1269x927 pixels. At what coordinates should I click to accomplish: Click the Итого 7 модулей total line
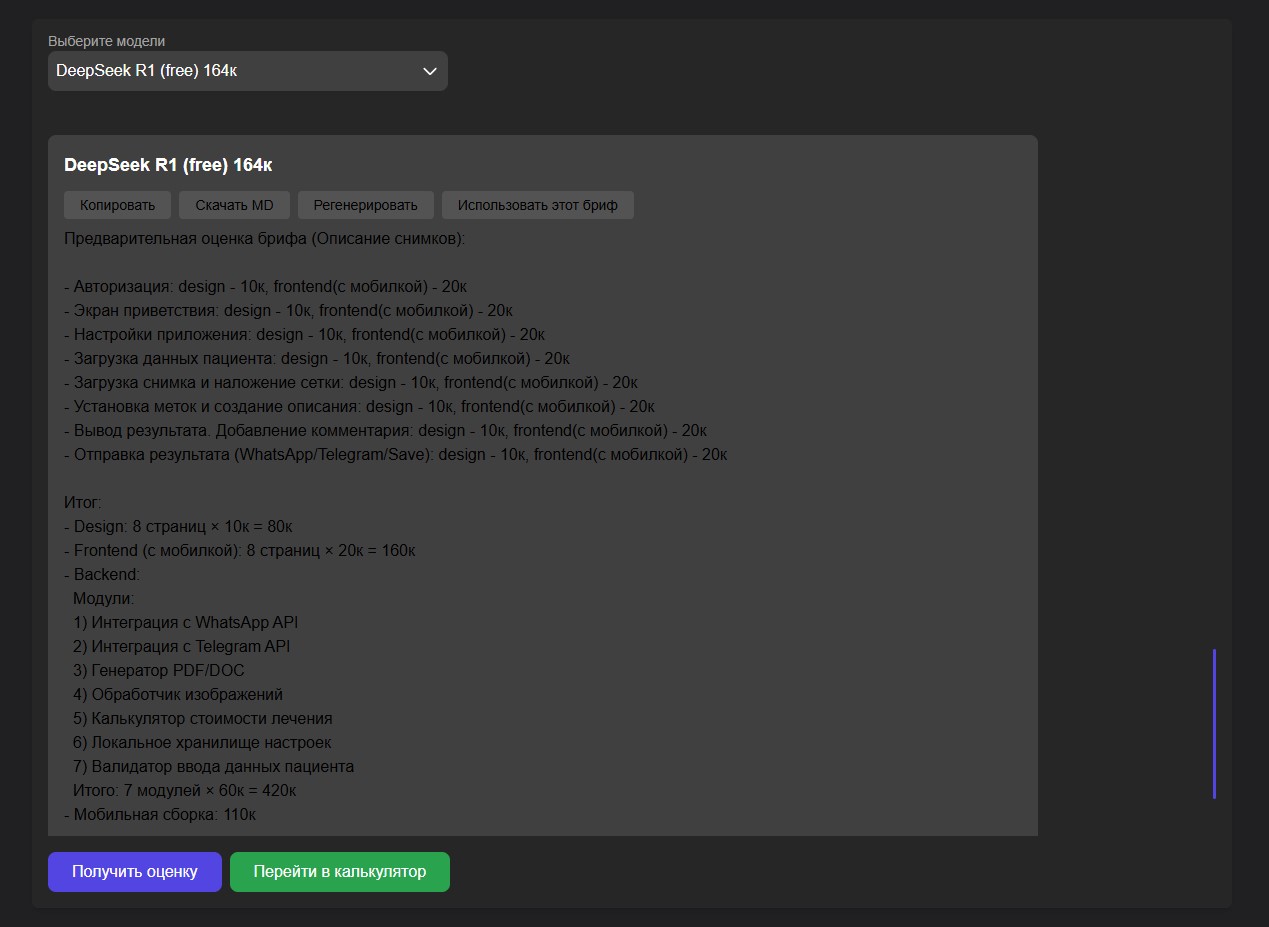[184, 790]
